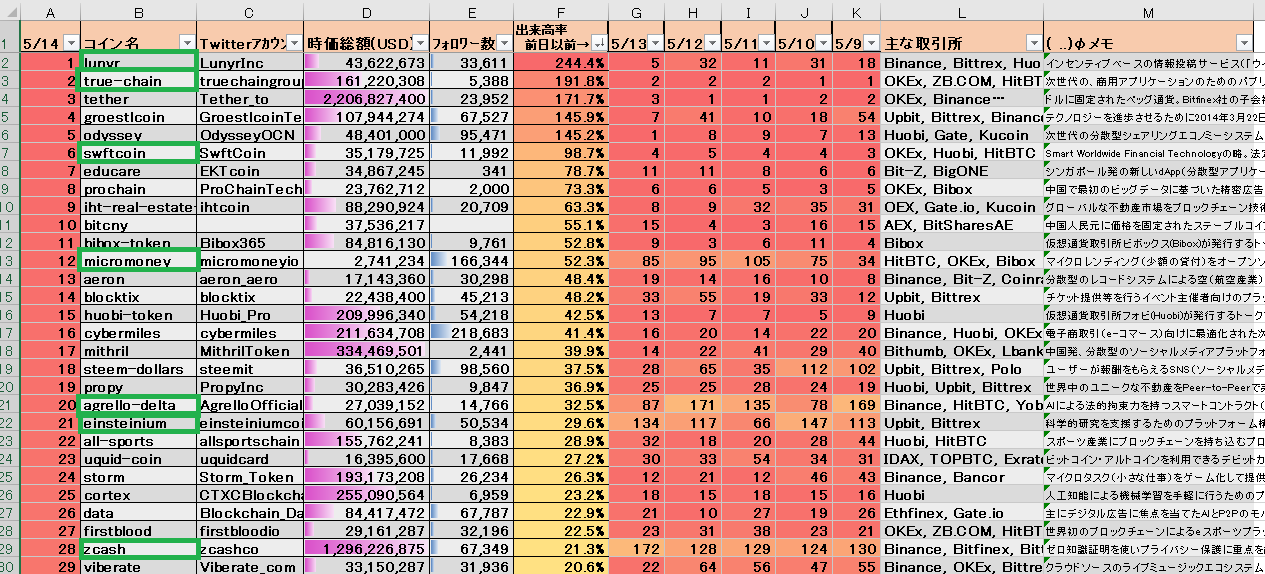The width and height of the screenshot is (1265, 574).
Task: Select the einsteinium coin name cell
Action: [137, 423]
